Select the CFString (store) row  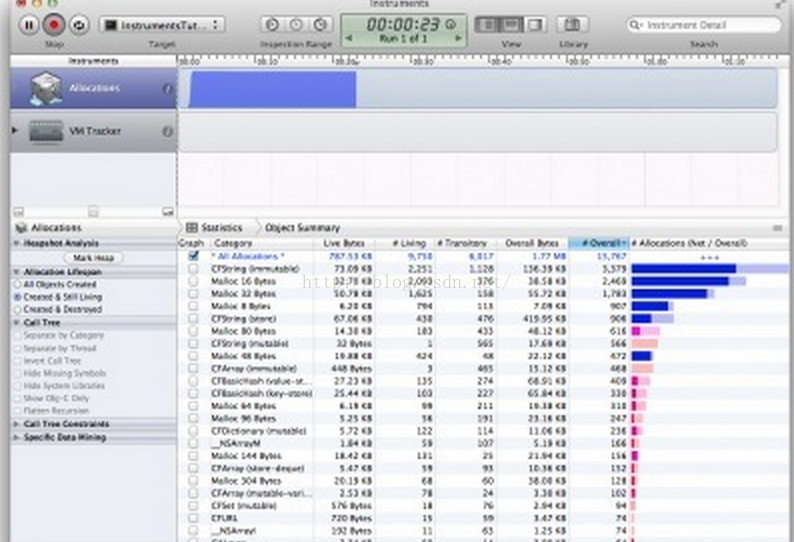483,319
